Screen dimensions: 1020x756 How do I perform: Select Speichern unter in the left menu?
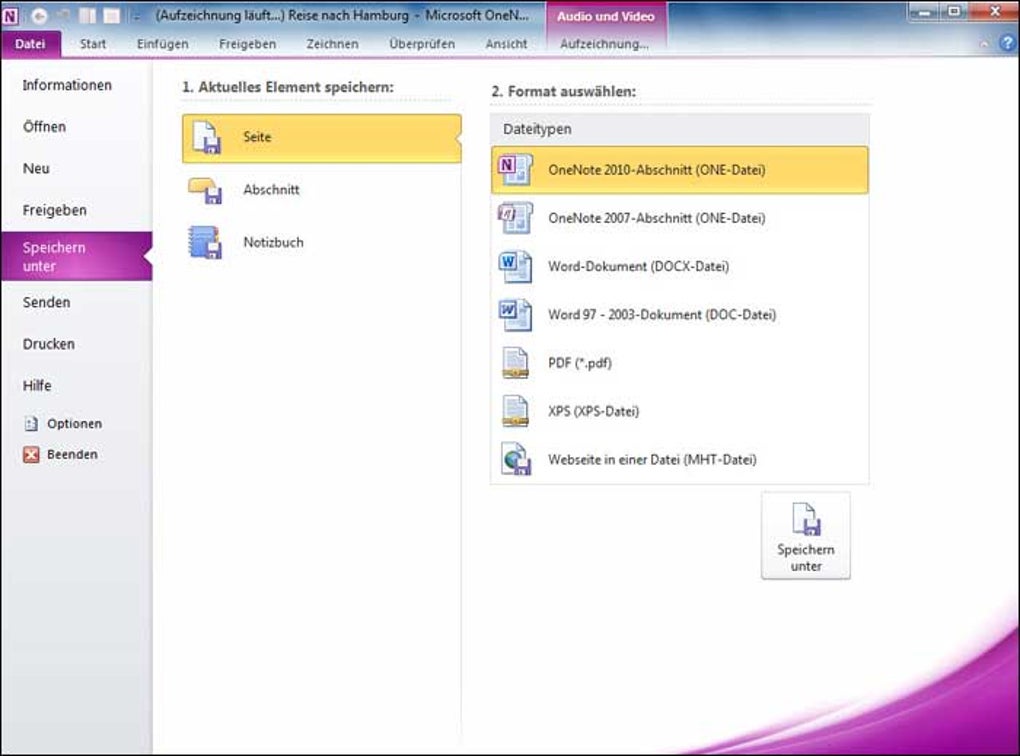(77, 256)
